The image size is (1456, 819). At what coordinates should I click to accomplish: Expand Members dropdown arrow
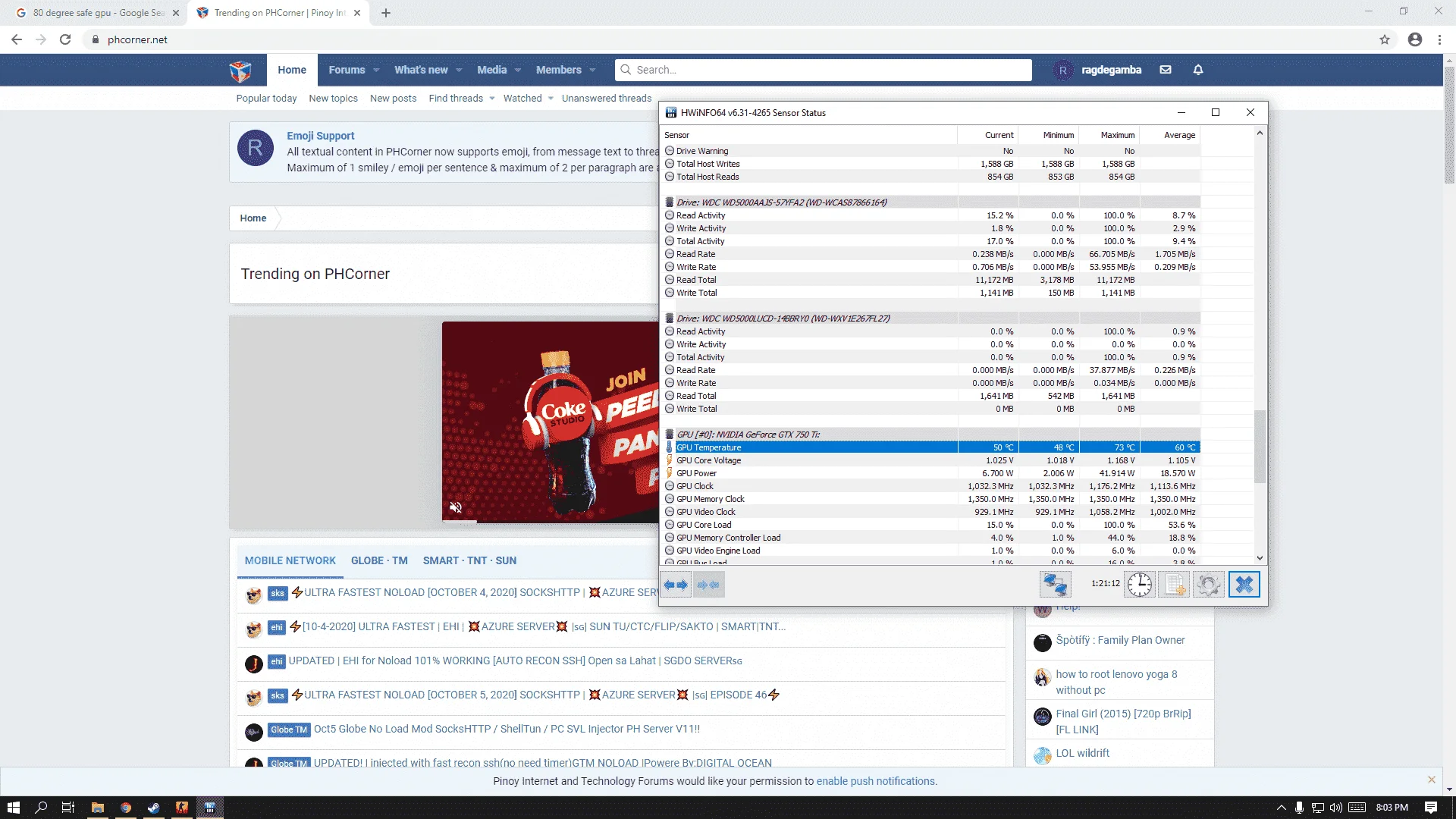click(x=592, y=70)
